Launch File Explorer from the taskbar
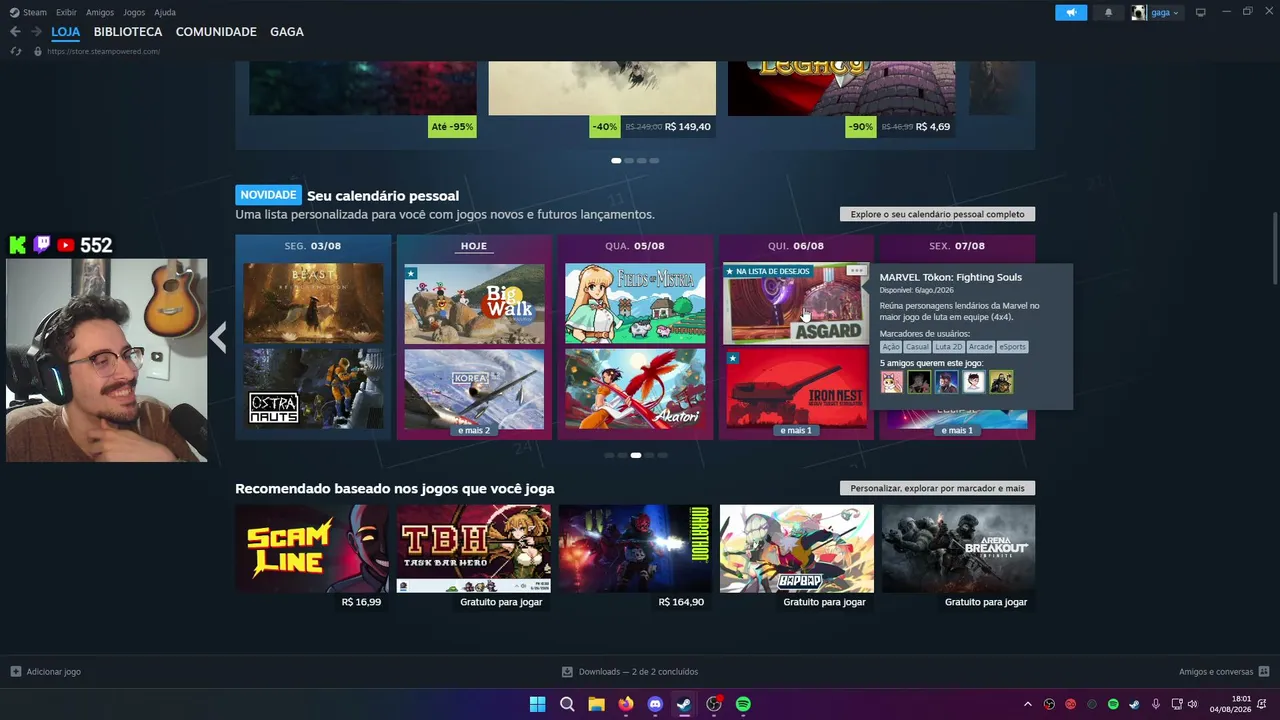 [x=596, y=704]
